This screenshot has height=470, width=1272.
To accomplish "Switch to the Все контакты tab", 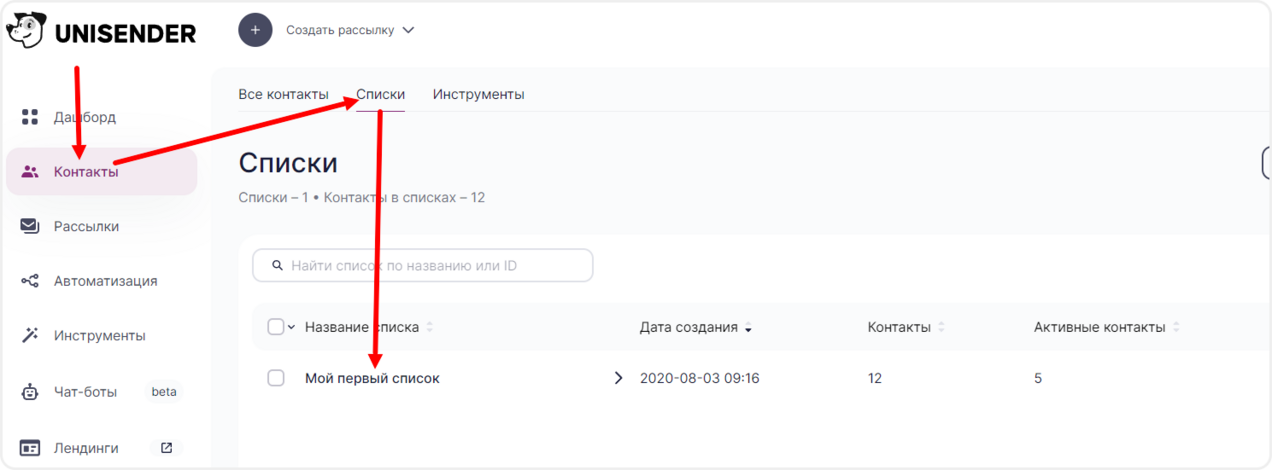I will 283,94.
